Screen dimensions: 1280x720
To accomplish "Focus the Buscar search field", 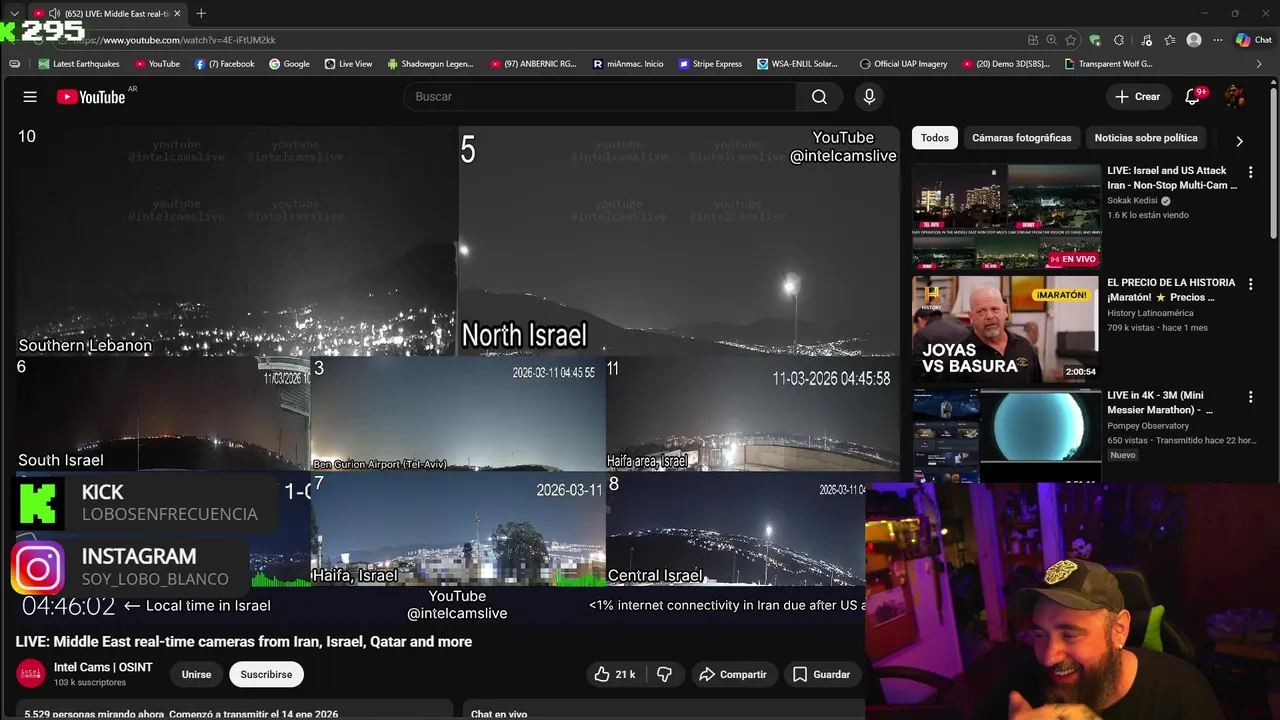I will click(600, 97).
